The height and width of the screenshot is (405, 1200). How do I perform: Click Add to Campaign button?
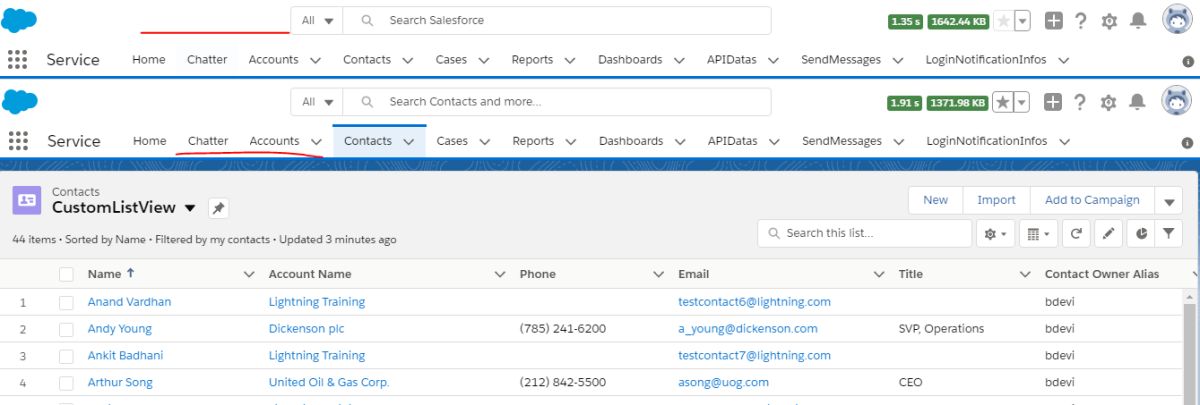pos(1092,200)
